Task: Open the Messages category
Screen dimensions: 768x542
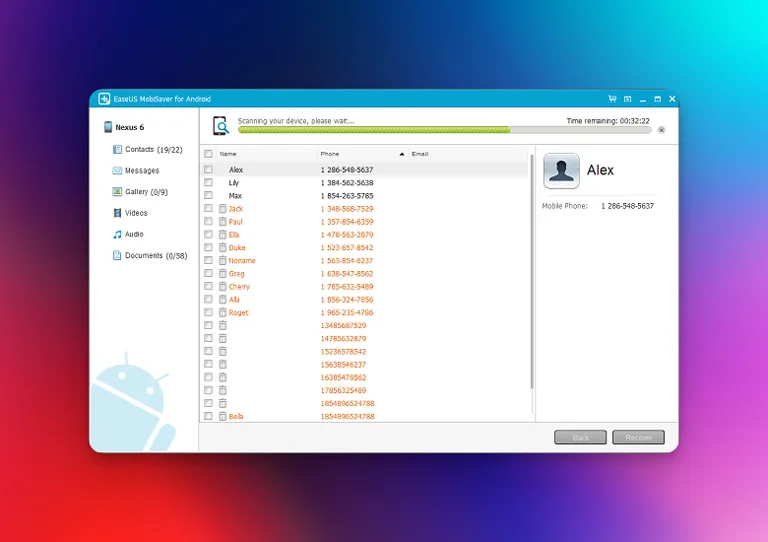Action: click(x=142, y=170)
